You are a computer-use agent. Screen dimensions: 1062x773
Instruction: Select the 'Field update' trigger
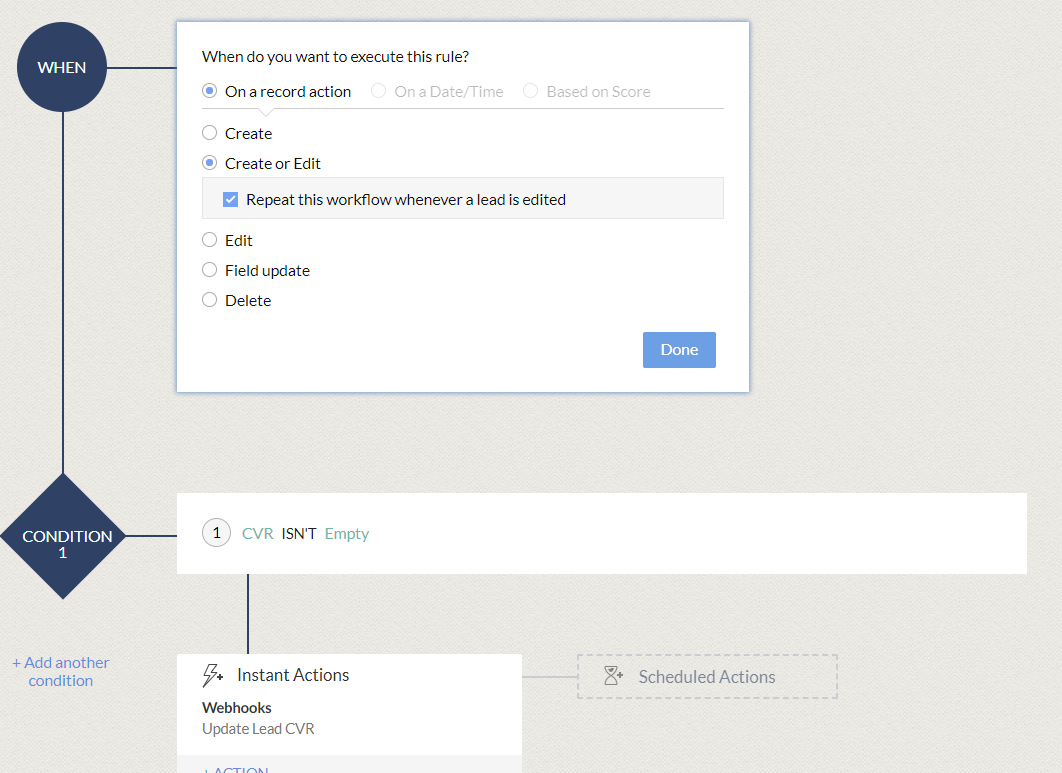pyautogui.click(x=209, y=270)
